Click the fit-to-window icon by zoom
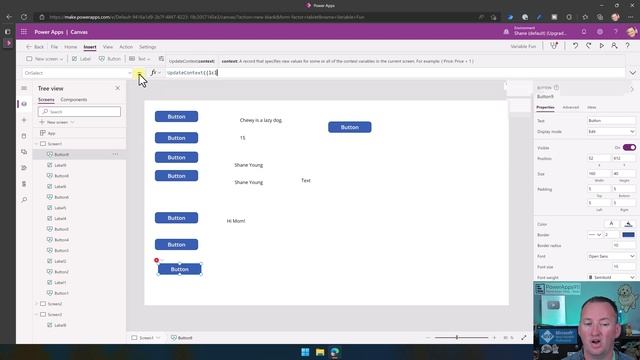Viewport: 640px width, 360px height. (x=524, y=338)
